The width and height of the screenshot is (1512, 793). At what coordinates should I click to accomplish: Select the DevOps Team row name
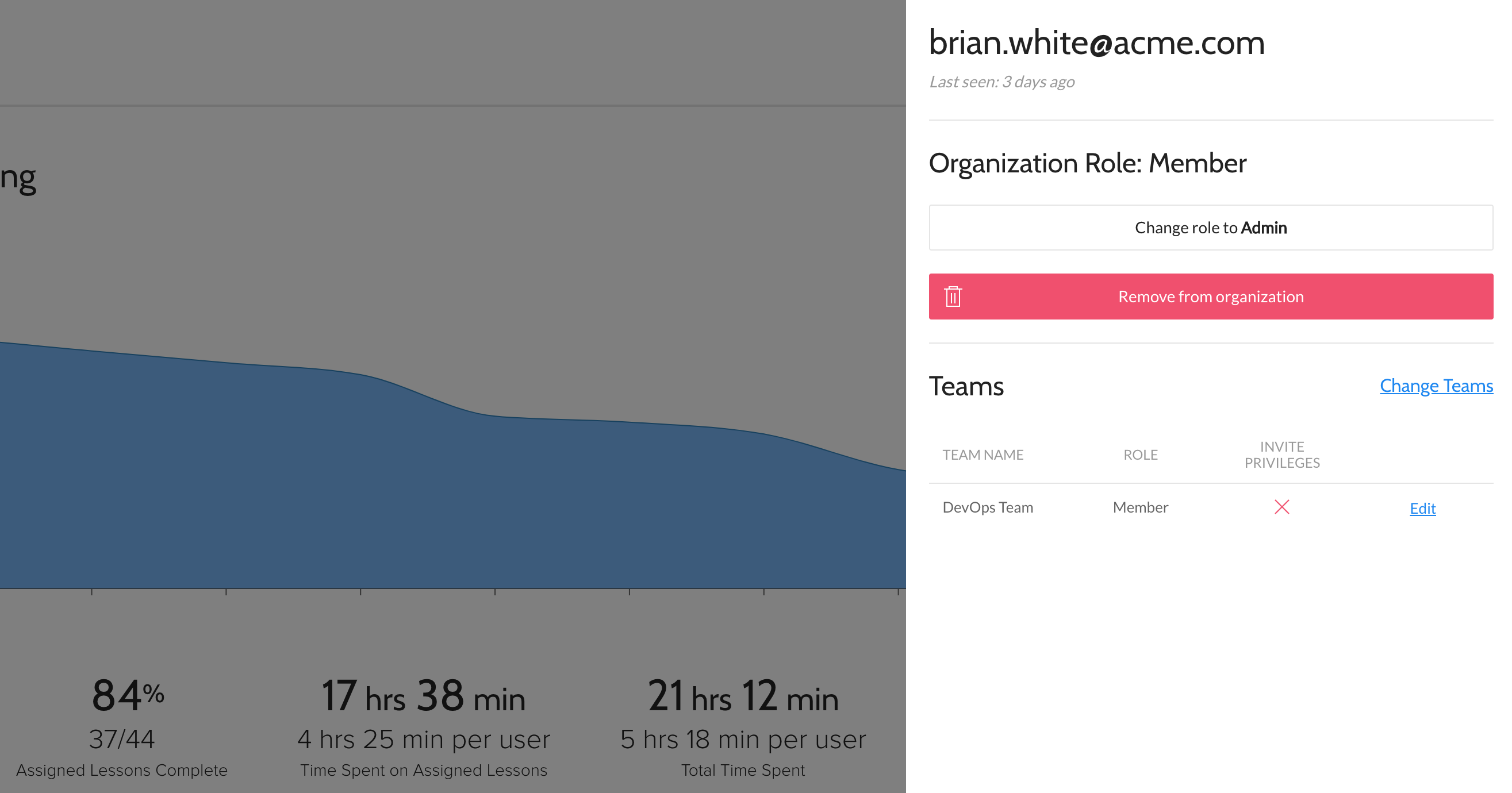click(x=987, y=507)
